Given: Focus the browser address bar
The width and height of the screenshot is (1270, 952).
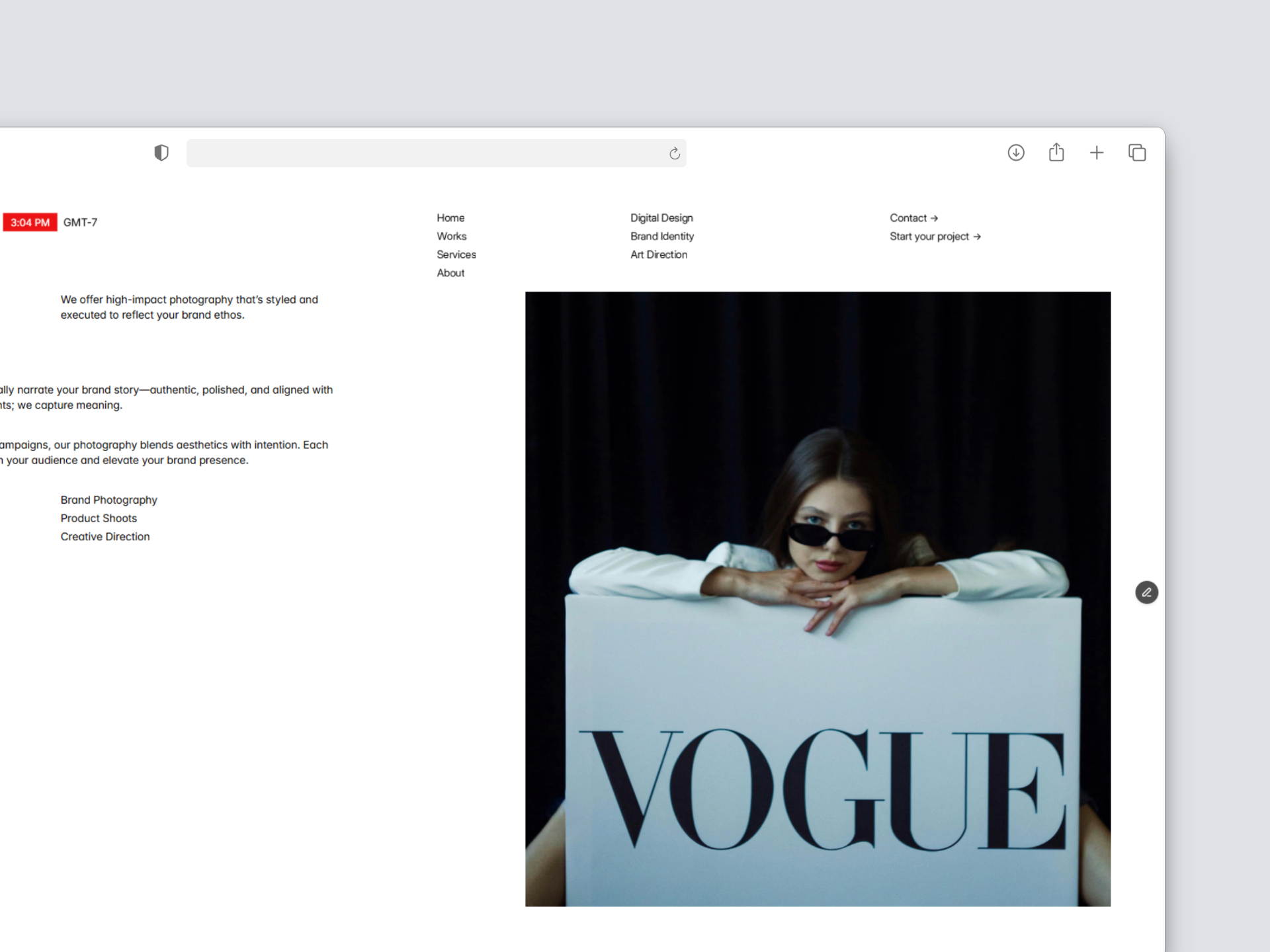Looking at the screenshot, I should [x=437, y=153].
